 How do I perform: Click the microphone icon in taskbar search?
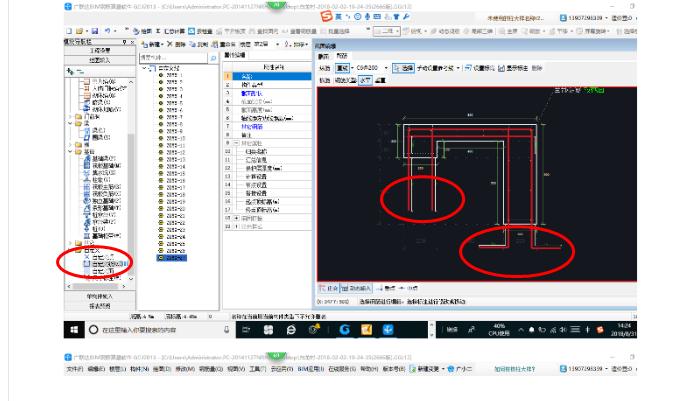226,330
